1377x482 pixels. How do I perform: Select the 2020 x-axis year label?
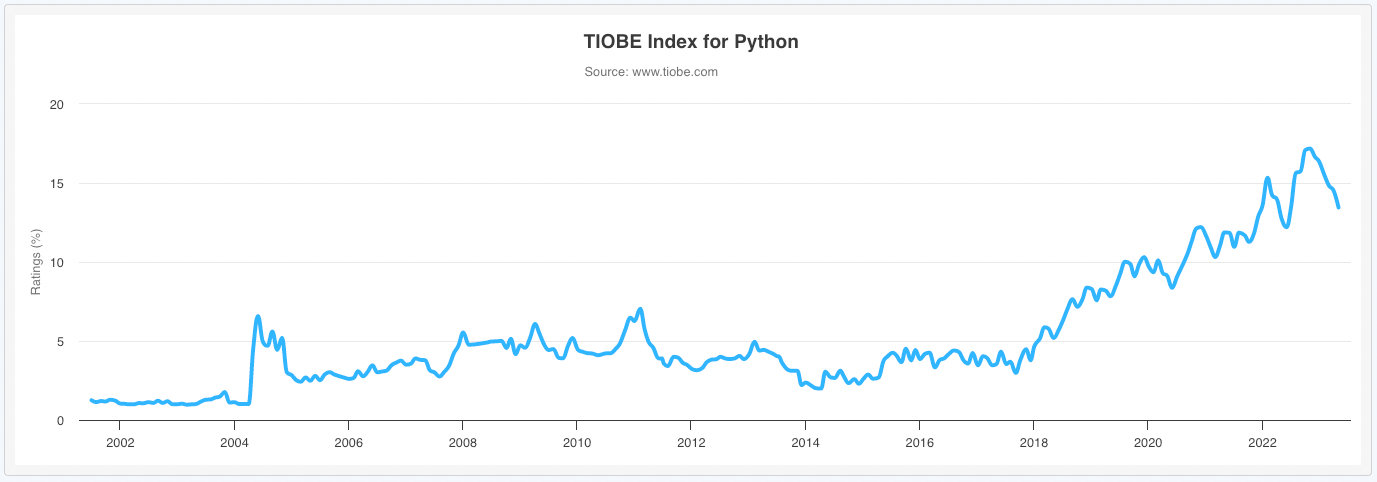[1148, 441]
